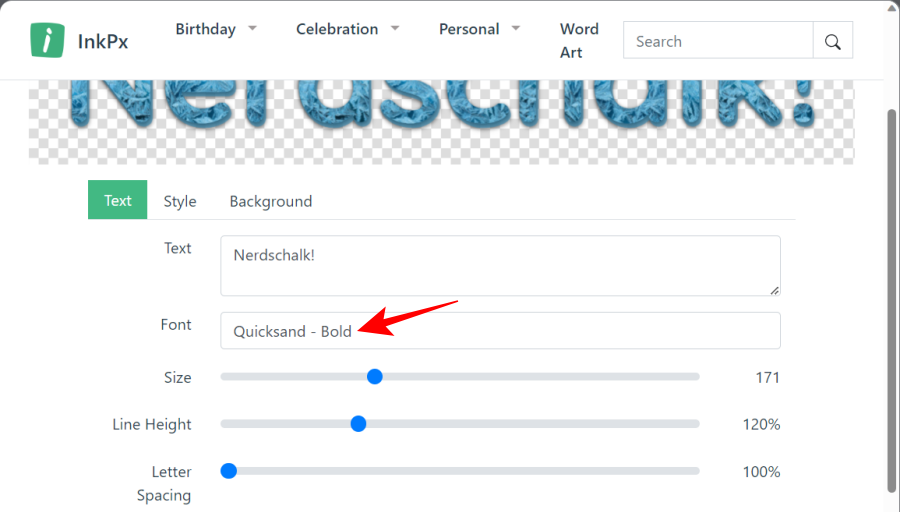The image size is (900, 512).
Task: Open the Celebration dropdown menu
Action: [347, 29]
